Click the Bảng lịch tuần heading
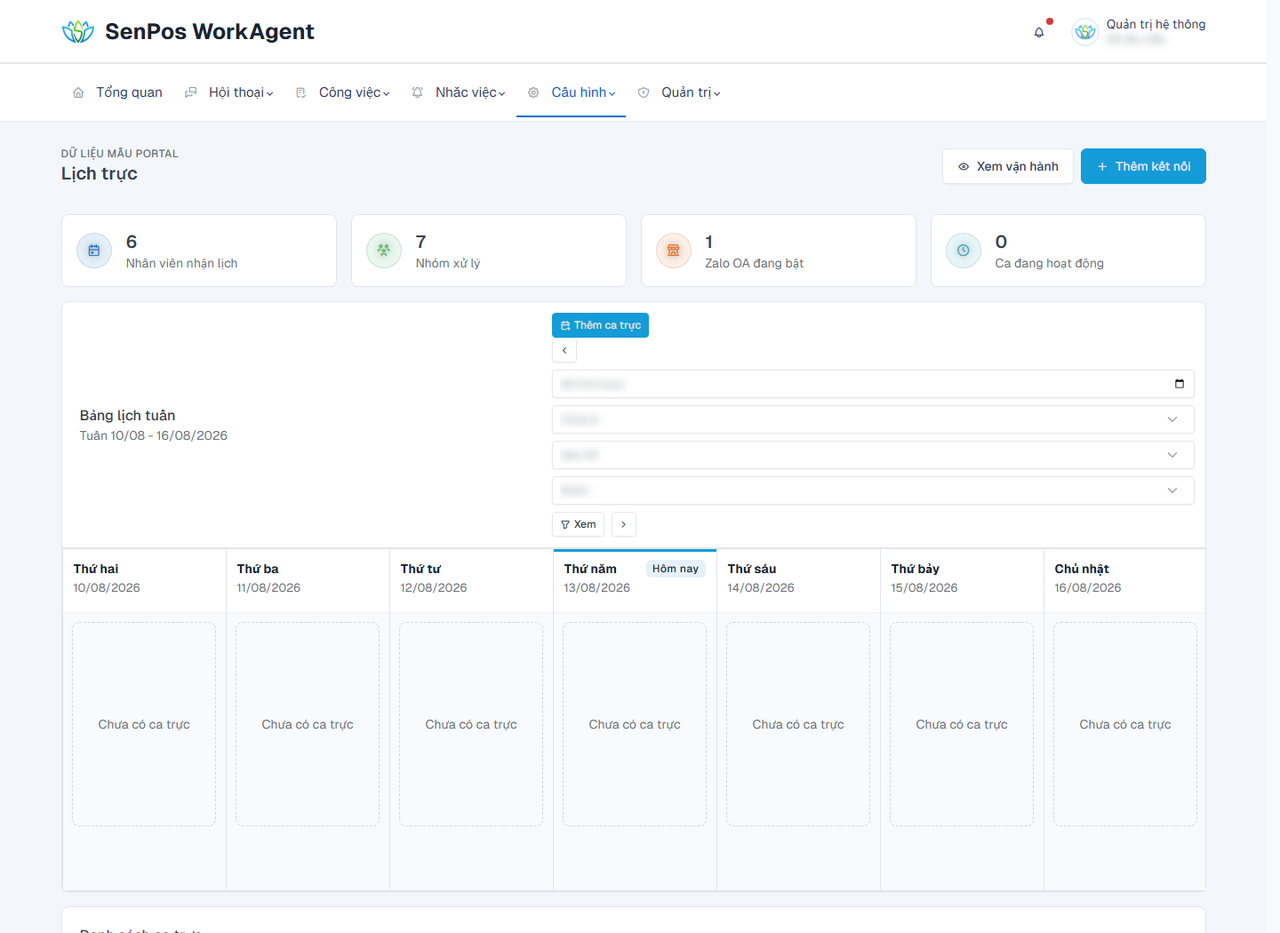The image size is (1280, 933). 128,415
